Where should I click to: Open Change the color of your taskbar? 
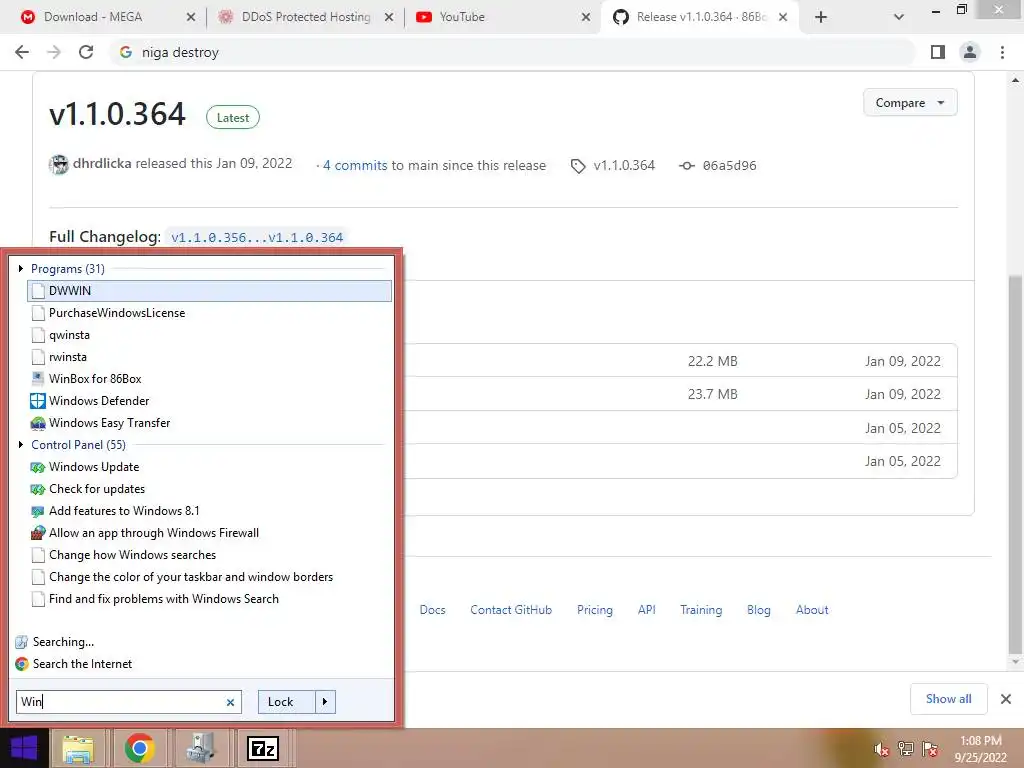209,577
